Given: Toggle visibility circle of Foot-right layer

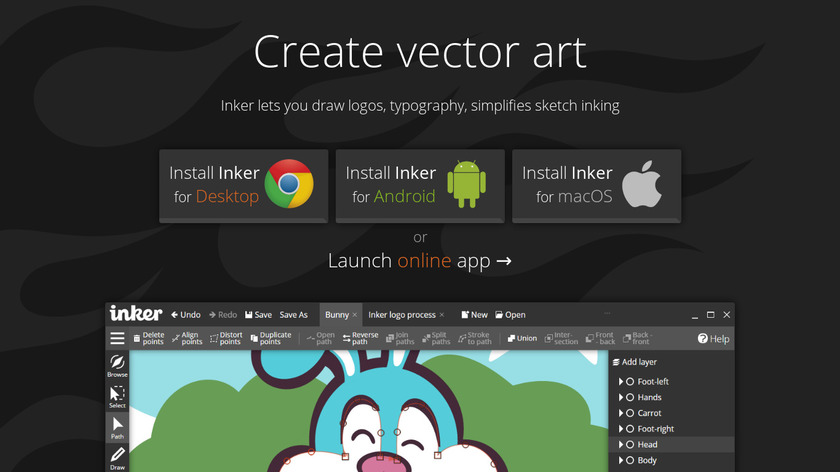Looking at the screenshot, I should tap(630, 429).
